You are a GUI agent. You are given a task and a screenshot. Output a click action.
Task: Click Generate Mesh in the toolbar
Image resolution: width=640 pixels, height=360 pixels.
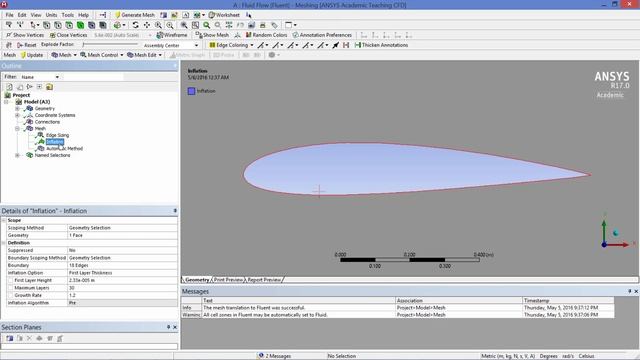[x=135, y=15]
